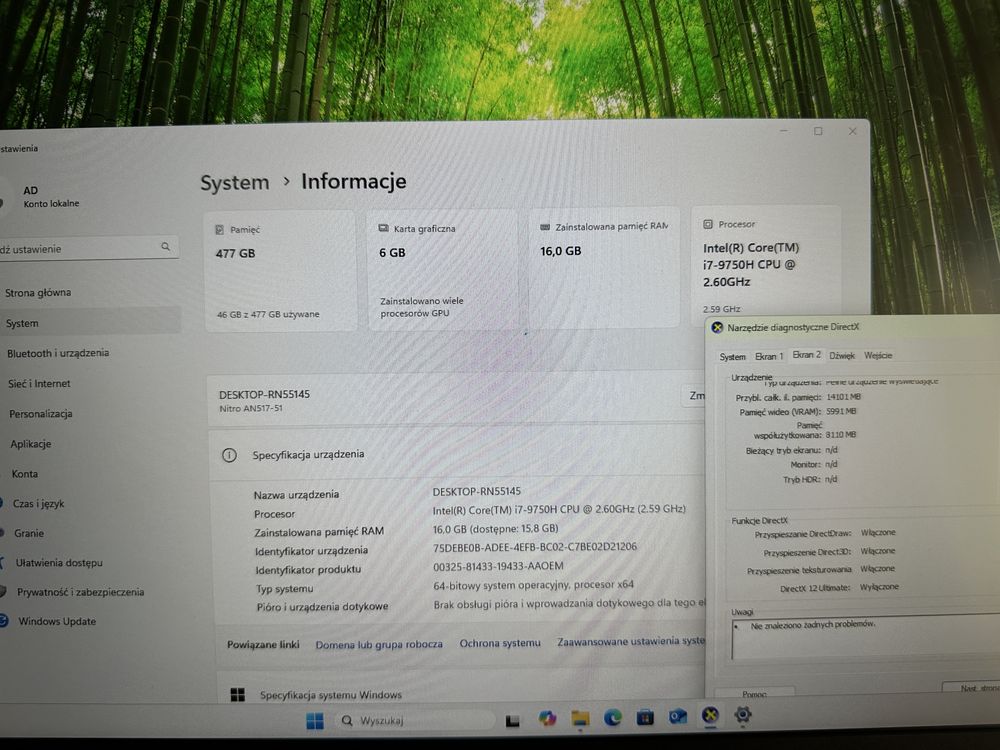Image resolution: width=1000 pixels, height=750 pixels.
Task: Click the Zainstalowana pamięć RAM card icon
Action: coord(545,227)
